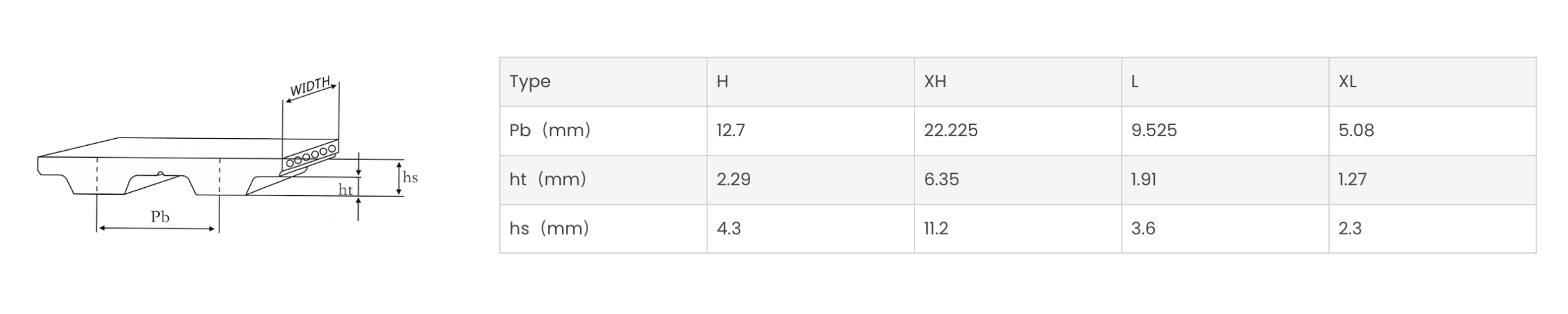Click the belt cord circles in diagram
This screenshot has height=314, width=1568.
(311, 154)
